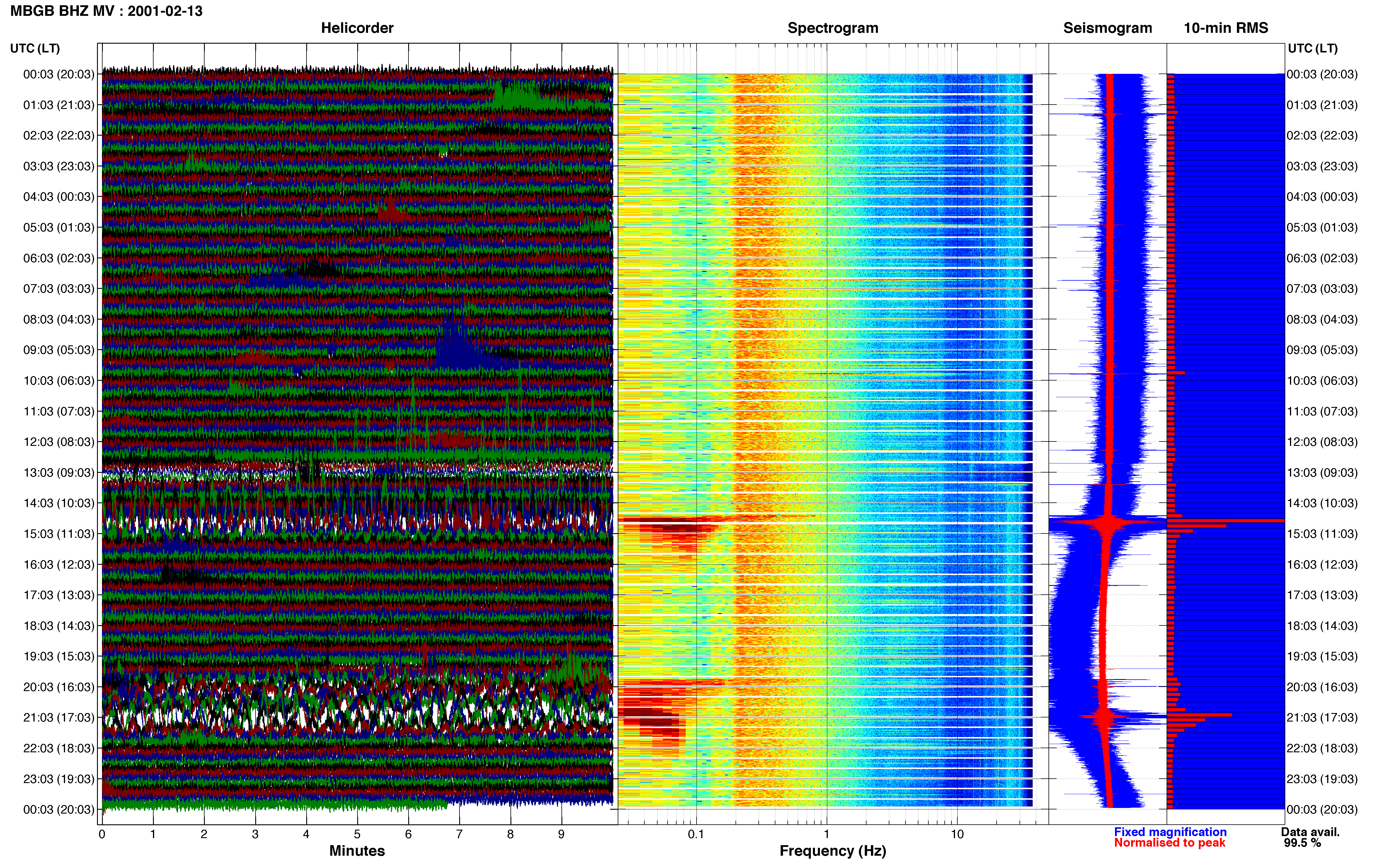
Task: Click '21:03 (17:03)' on the RMS-side time axis
Action: click(1322, 718)
